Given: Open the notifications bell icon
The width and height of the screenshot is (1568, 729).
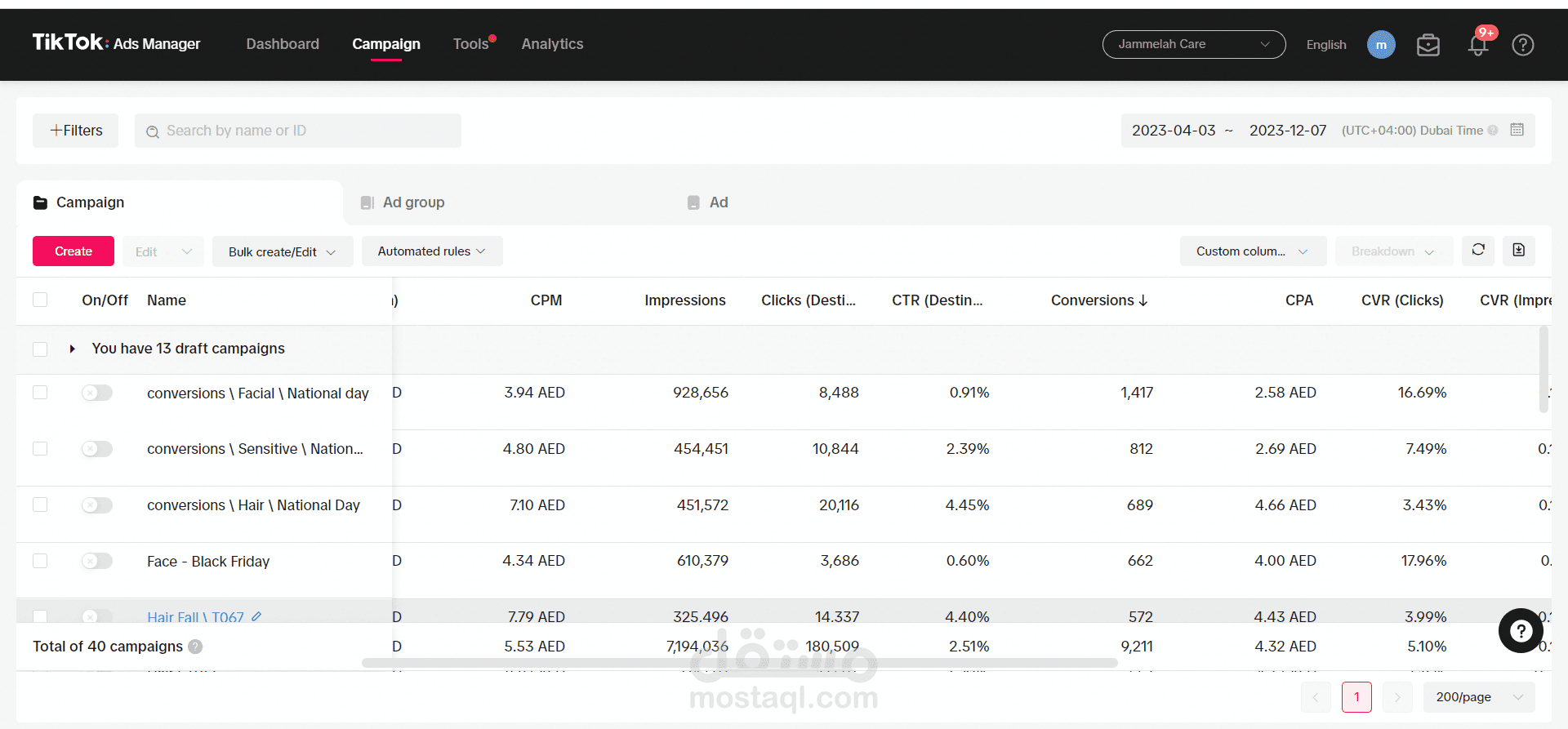Looking at the screenshot, I should 1478,45.
